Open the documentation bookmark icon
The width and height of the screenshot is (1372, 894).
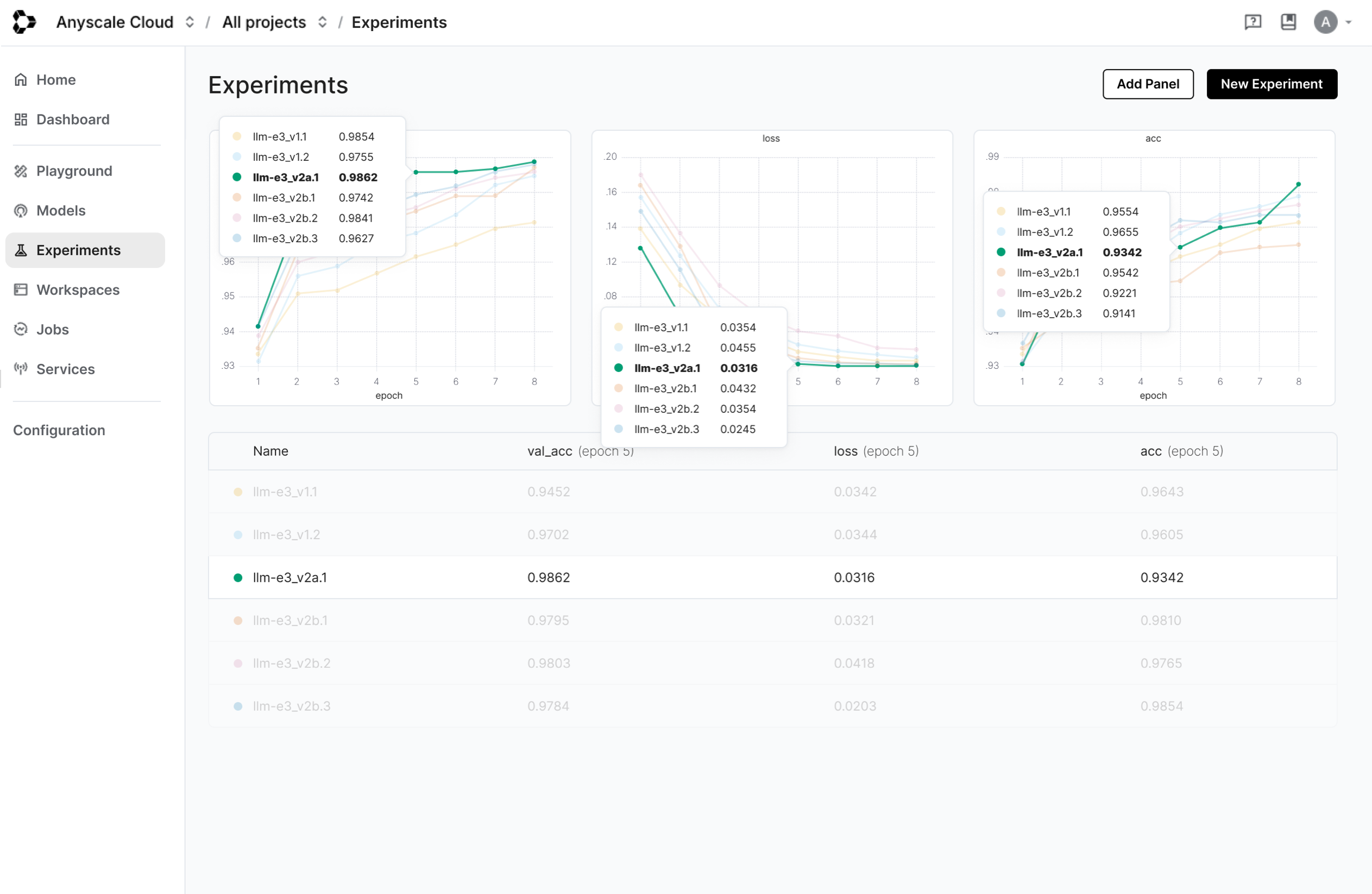[x=1288, y=22]
